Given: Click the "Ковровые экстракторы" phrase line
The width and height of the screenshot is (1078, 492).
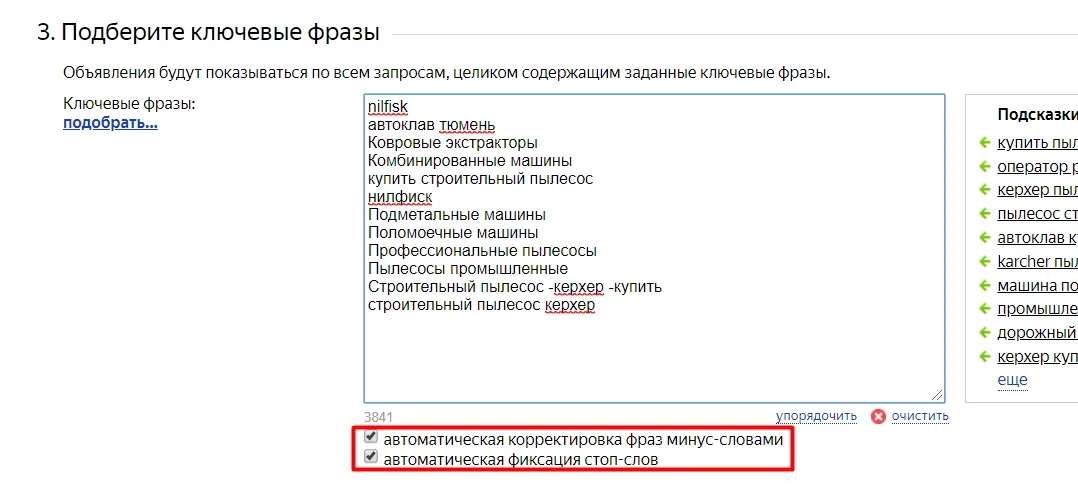Looking at the screenshot, I should tap(452, 143).
